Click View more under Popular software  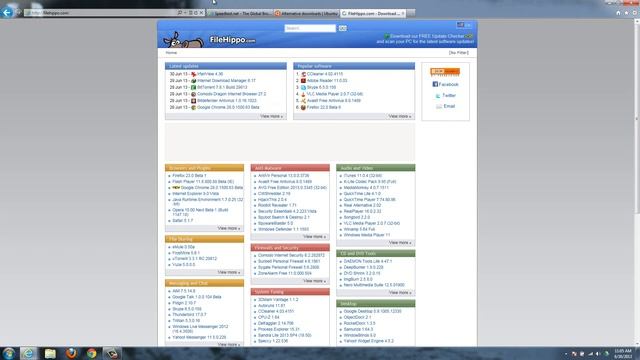pyautogui.click(x=400, y=116)
